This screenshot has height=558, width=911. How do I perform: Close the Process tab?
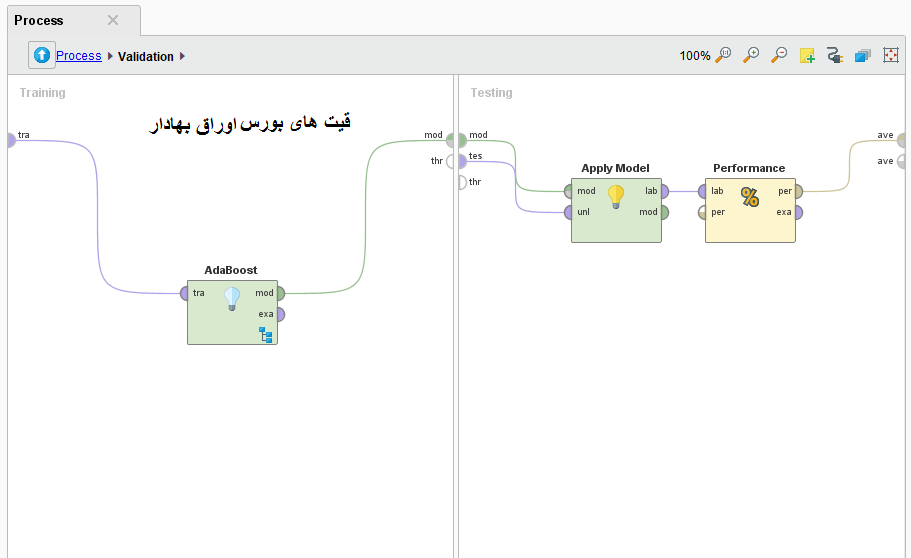[113, 20]
